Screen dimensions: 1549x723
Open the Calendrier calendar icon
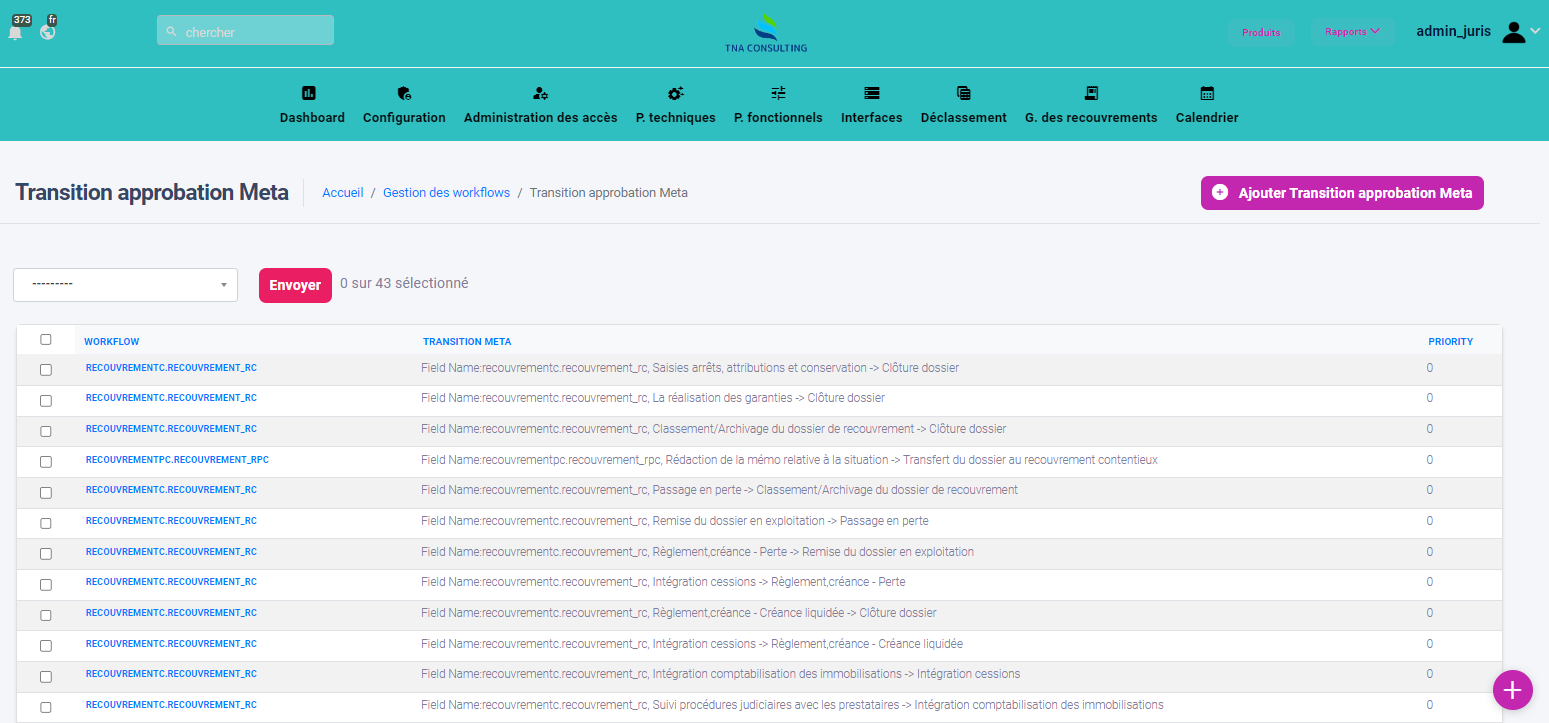tap(1207, 93)
